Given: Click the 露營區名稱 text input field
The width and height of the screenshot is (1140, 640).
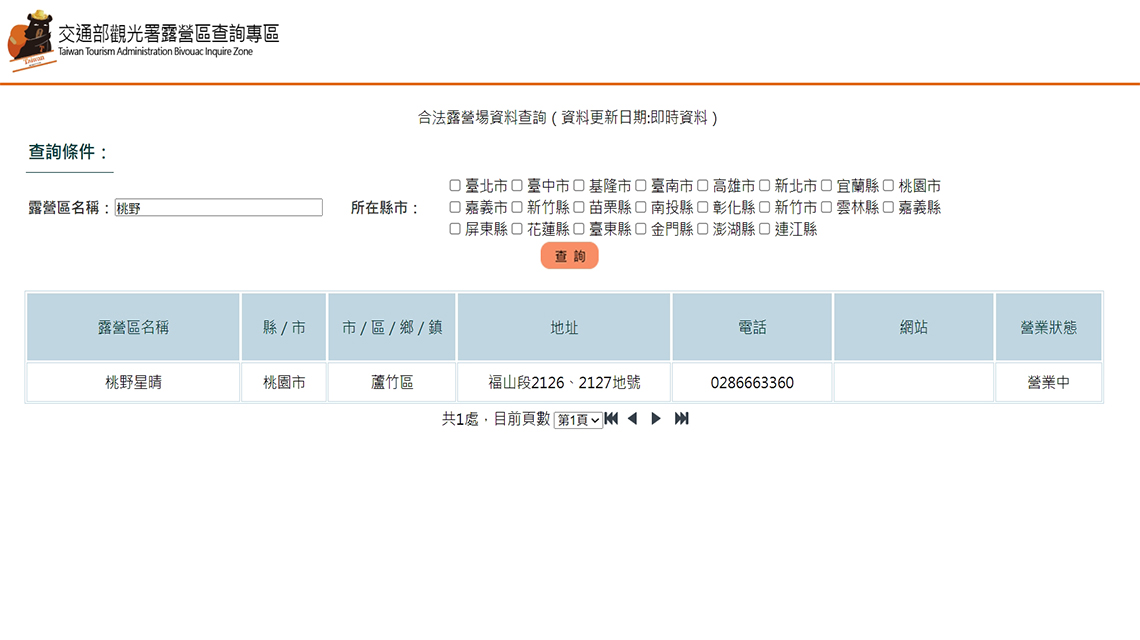Looking at the screenshot, I should click(218, 208).
